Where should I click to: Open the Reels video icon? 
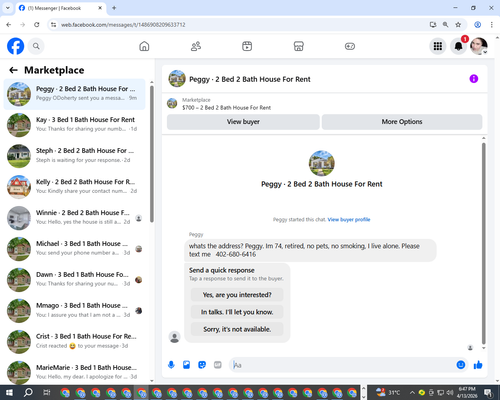pyautogui.click(x=247, y=46)
